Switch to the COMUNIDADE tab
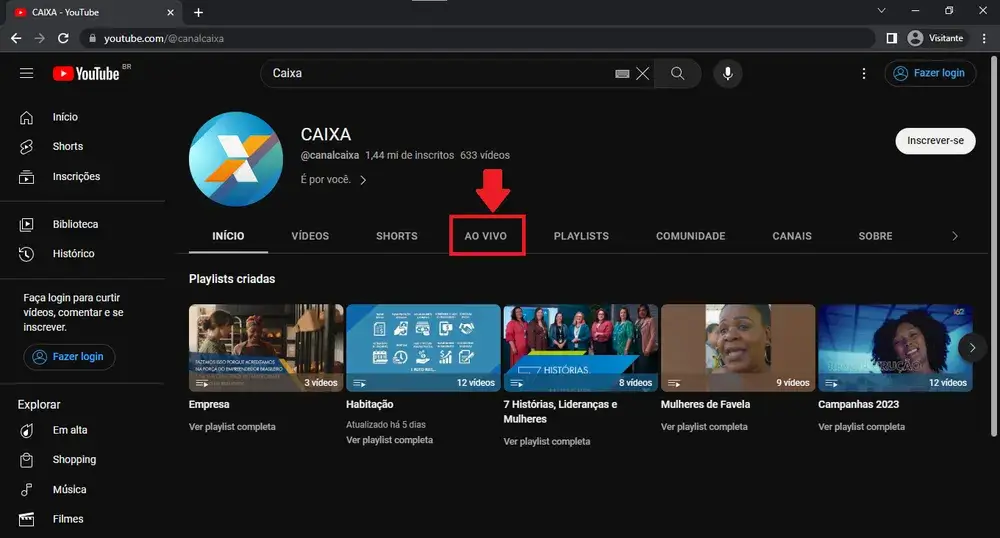The height and width of the screenshot is (538, 1000). [x=691, y=236]
